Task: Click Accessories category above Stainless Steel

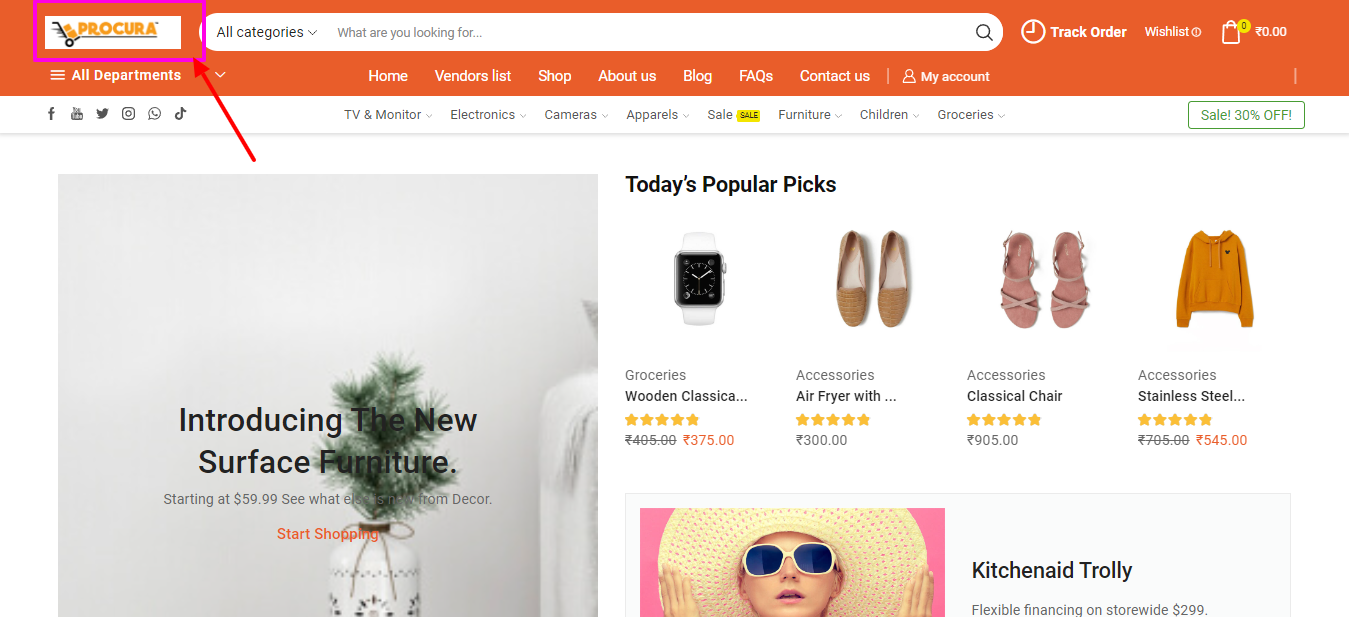Action: 1177,375
